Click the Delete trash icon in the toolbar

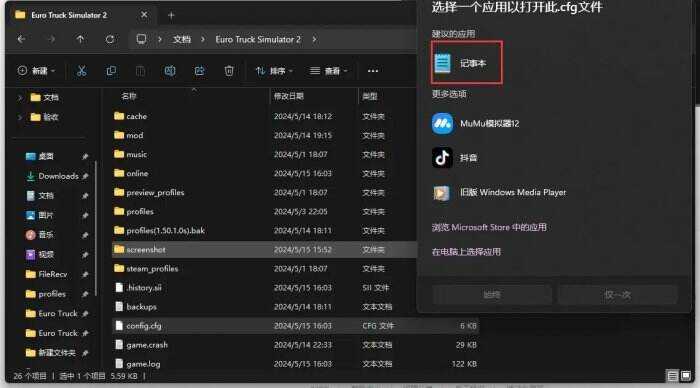tap(229, 71)
